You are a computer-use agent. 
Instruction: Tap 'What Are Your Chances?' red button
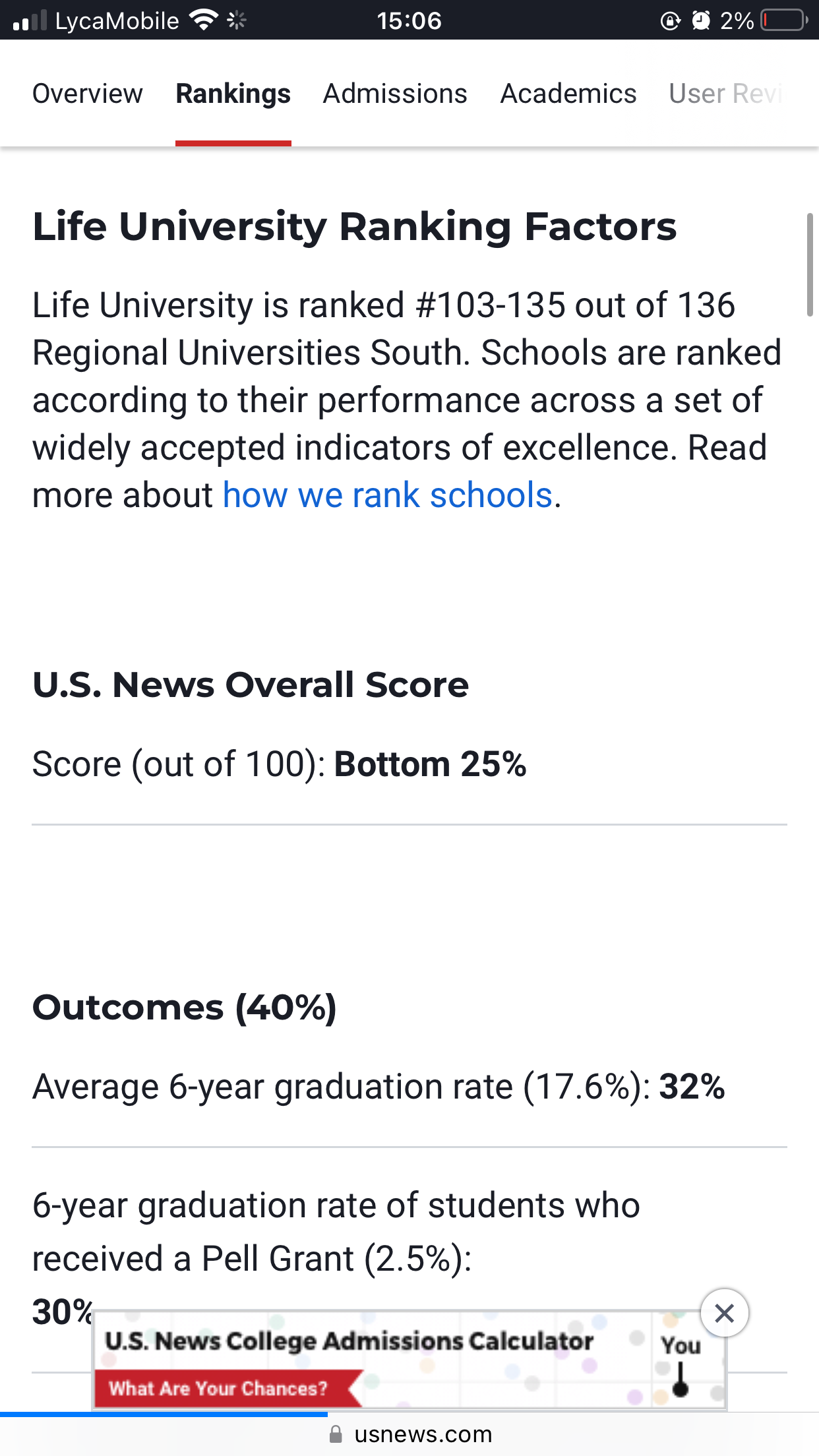[228, 1388]
